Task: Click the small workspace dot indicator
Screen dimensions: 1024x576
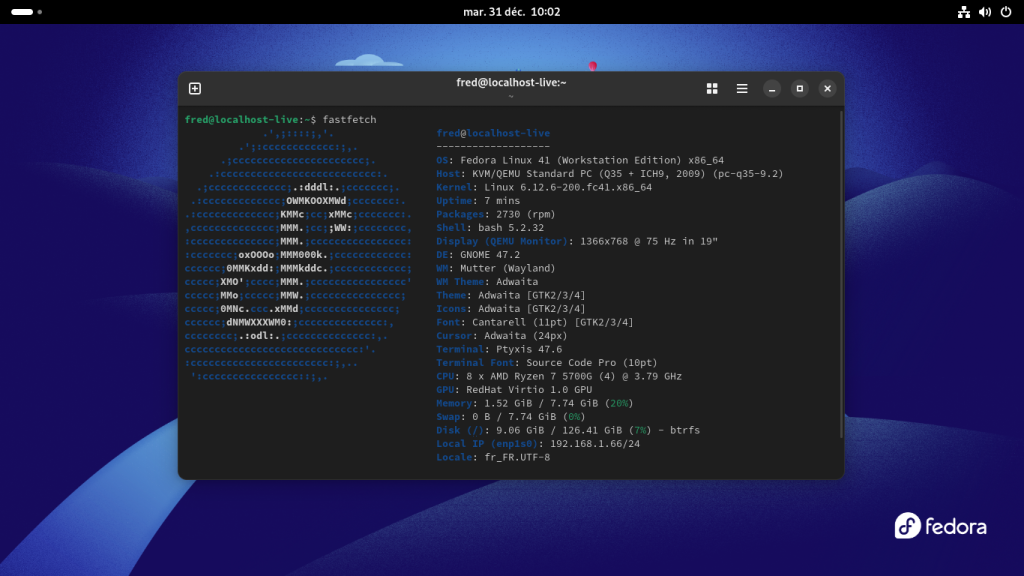Action: tap(40, 12)
